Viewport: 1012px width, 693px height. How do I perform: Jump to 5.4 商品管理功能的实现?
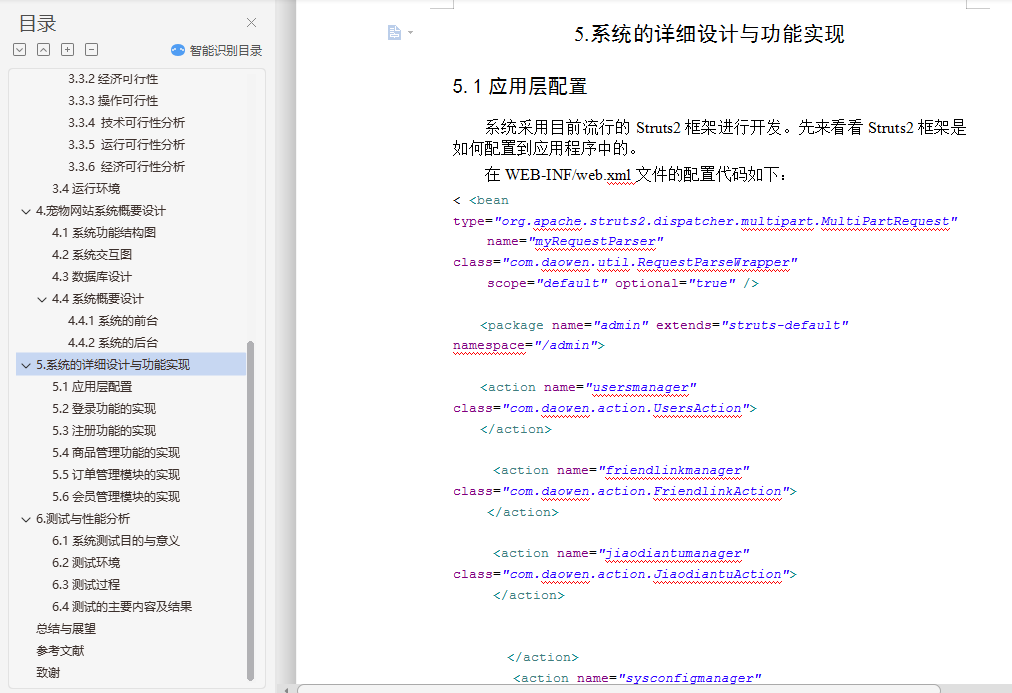(116, 452)
